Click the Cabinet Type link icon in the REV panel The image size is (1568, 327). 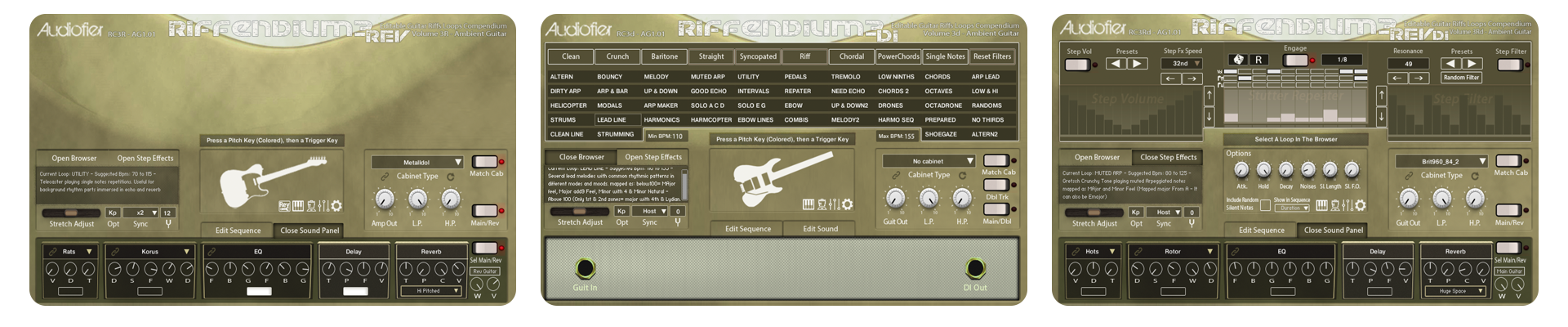pyautogui.click(x=384, y=176)
